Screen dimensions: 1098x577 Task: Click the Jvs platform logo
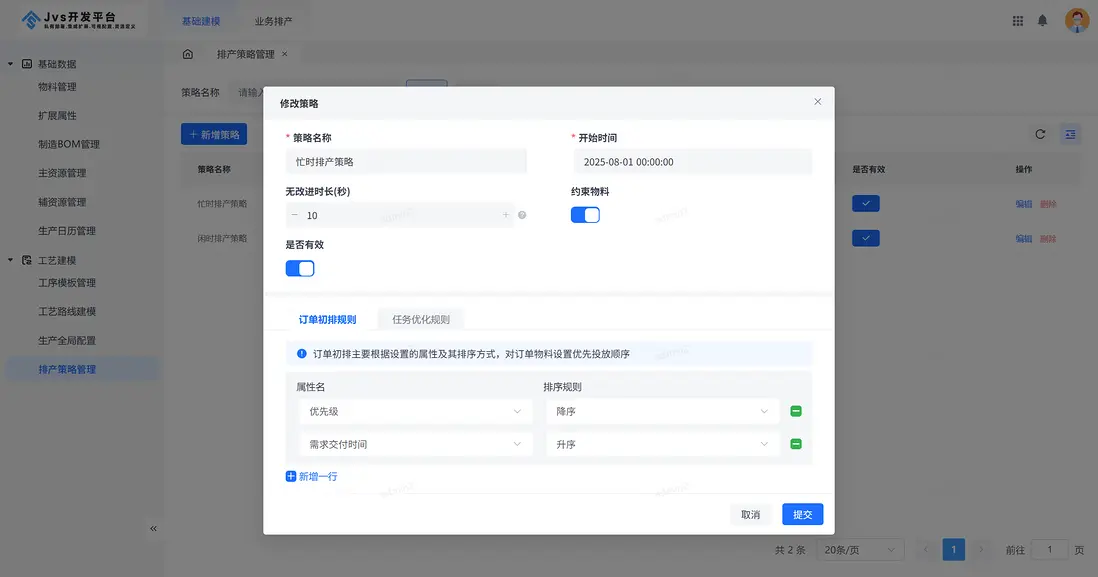tap(78, 20)
